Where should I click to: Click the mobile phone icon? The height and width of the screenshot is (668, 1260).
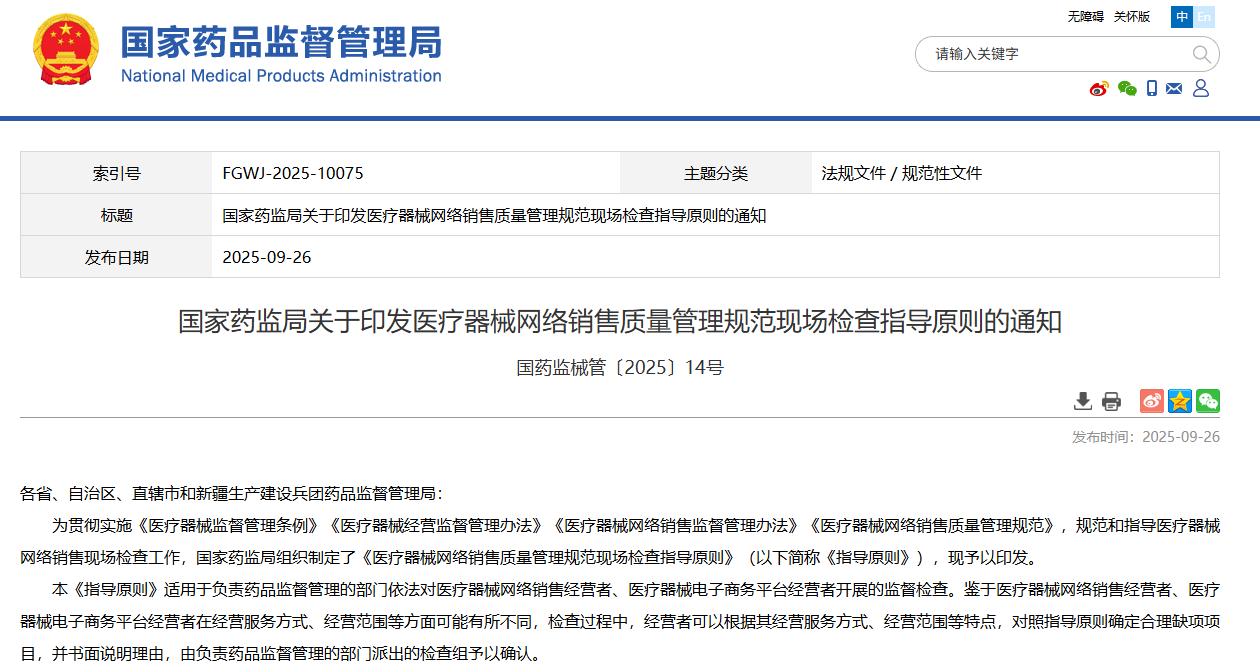1152,89
